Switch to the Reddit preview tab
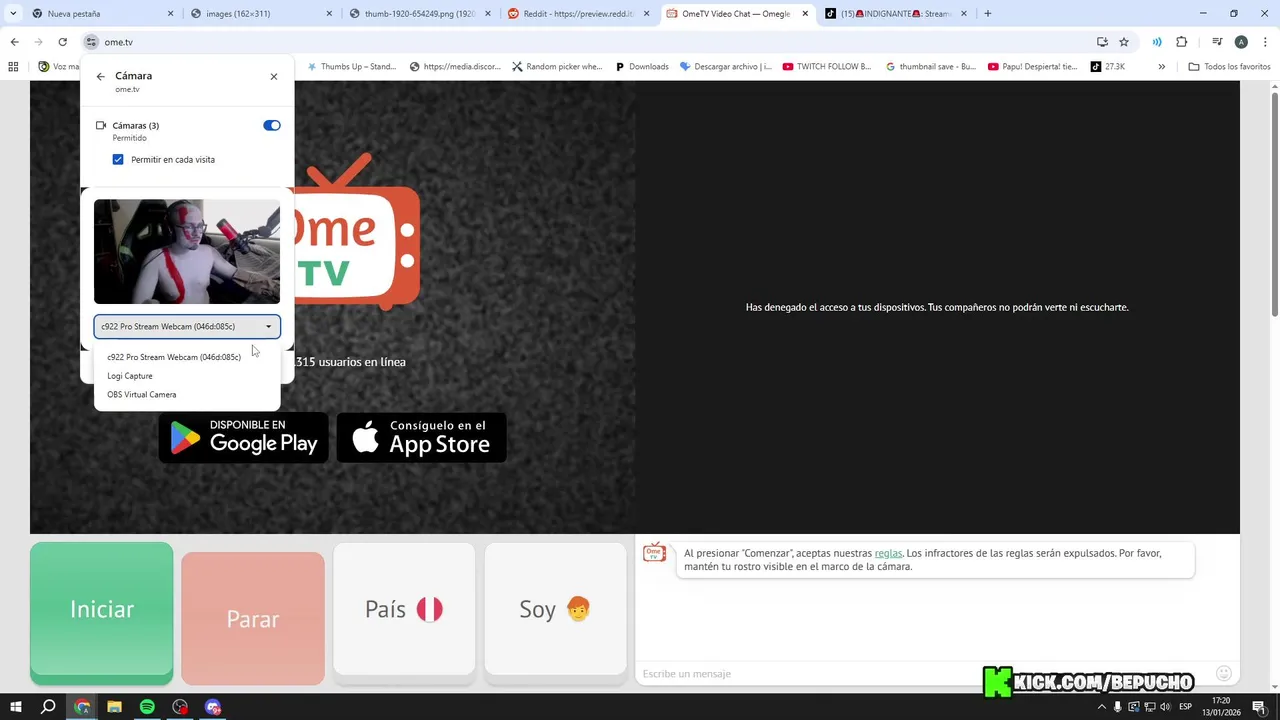The width and height of the screenshot is (1280, 720). tap(578, 14)
